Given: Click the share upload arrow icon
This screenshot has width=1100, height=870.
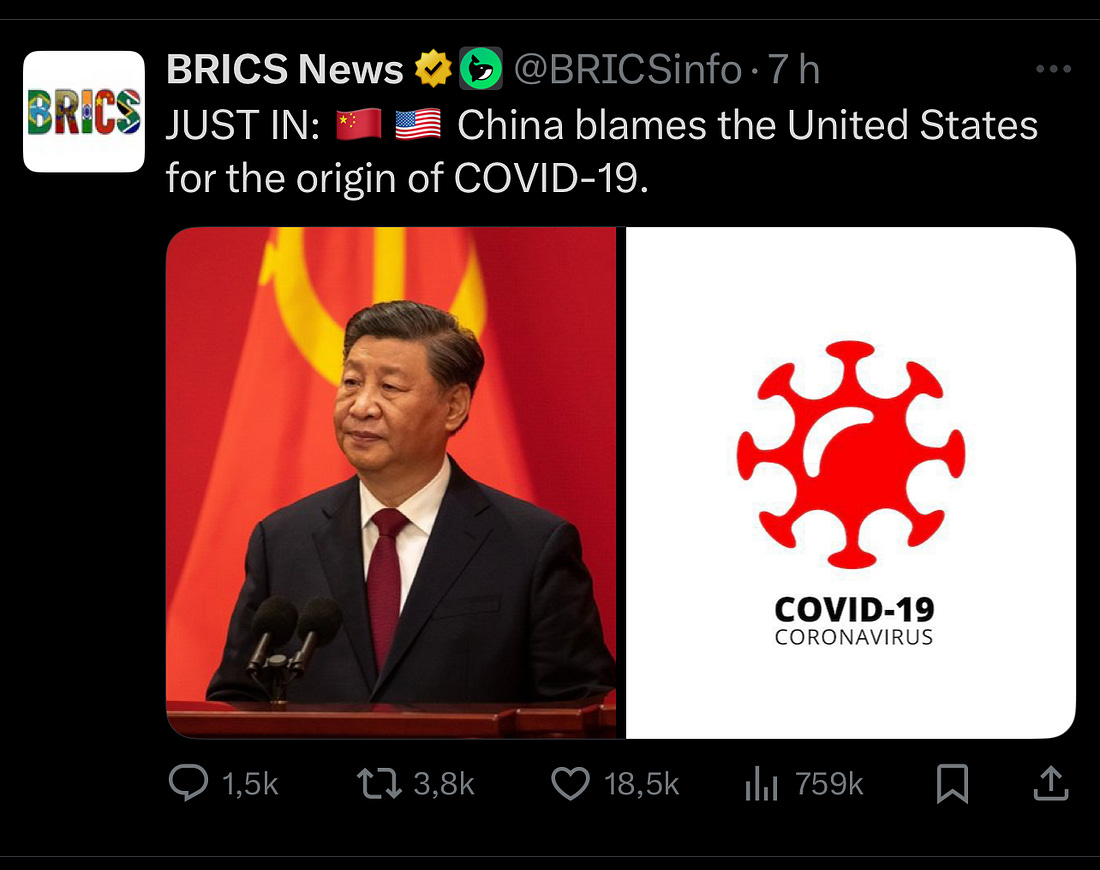Looking at the screenshot, I should [1051, 783].
